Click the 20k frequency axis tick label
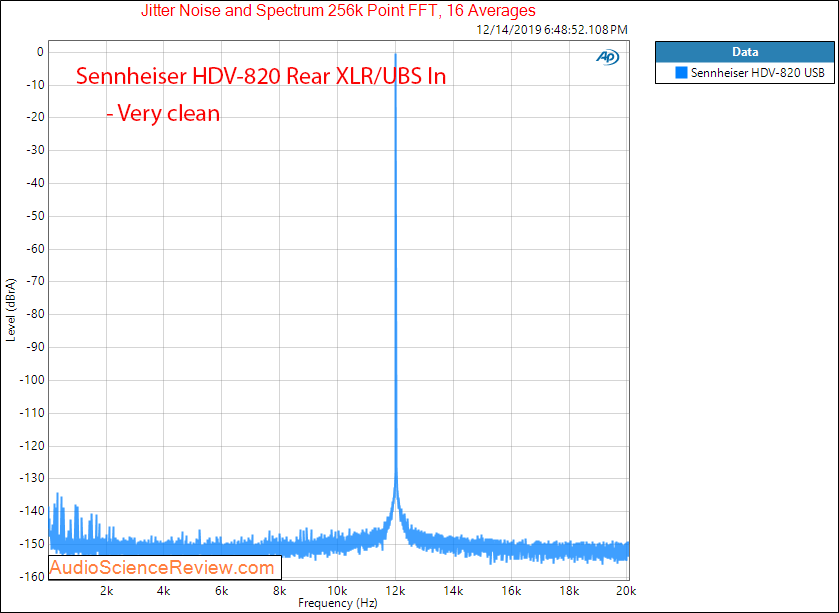Viewport: 839px width, 613px height. [626, 591]
